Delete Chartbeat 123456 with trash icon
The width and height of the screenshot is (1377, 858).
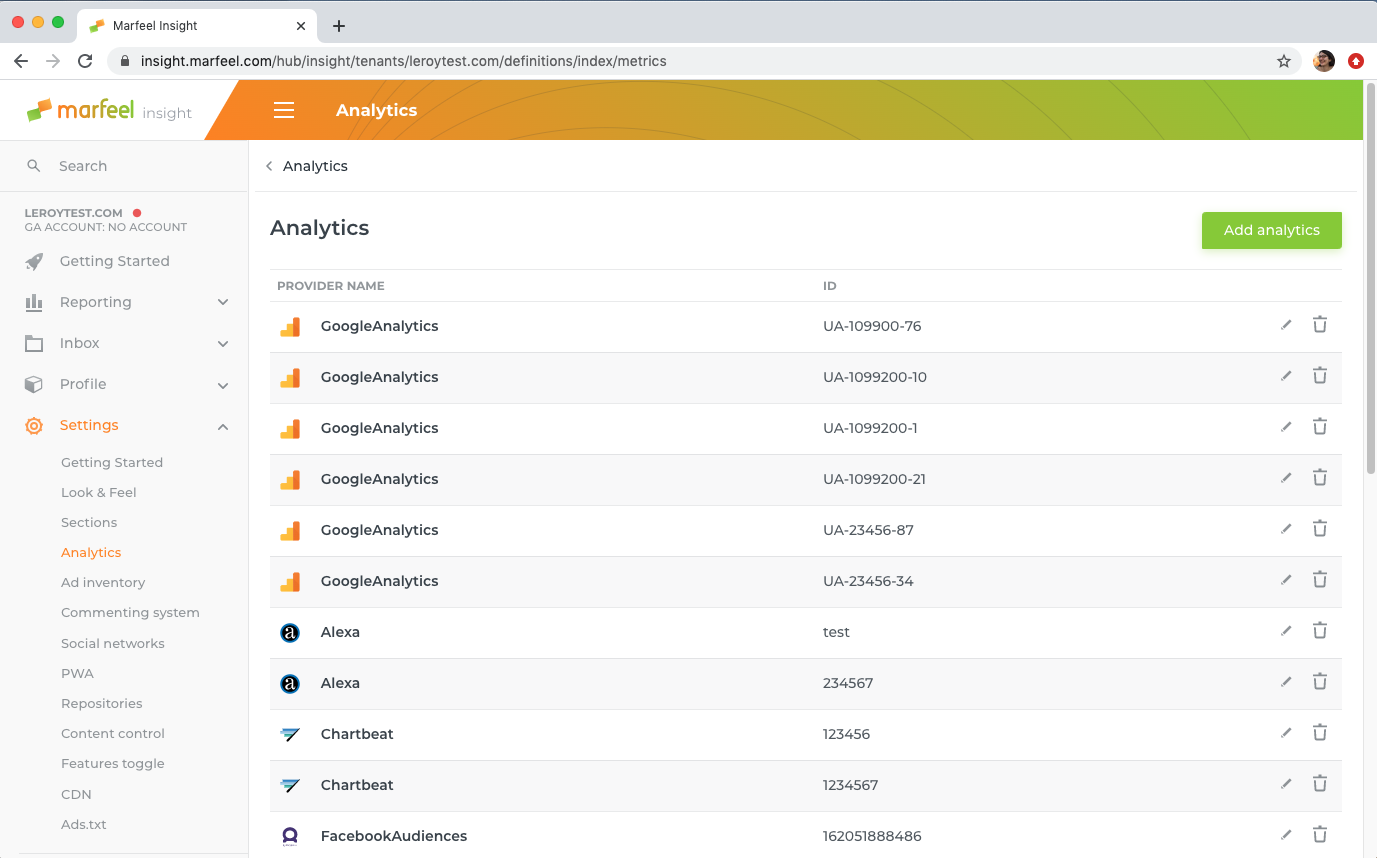tap(1320, 733)
